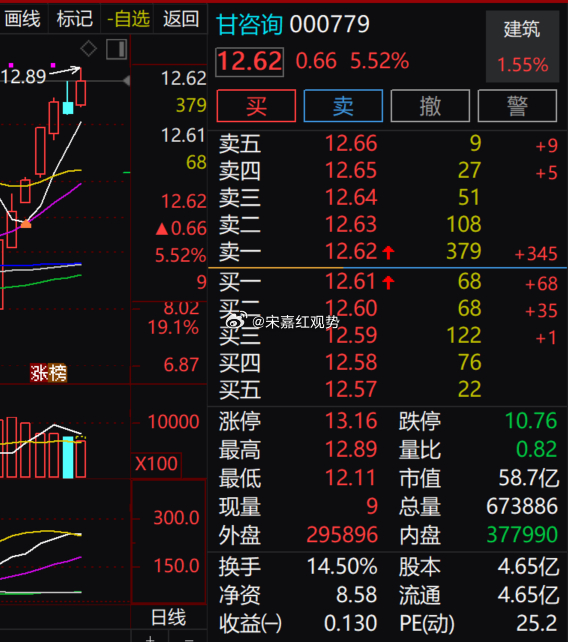Click the diamond marker icon on the chart

pos(88,49)
